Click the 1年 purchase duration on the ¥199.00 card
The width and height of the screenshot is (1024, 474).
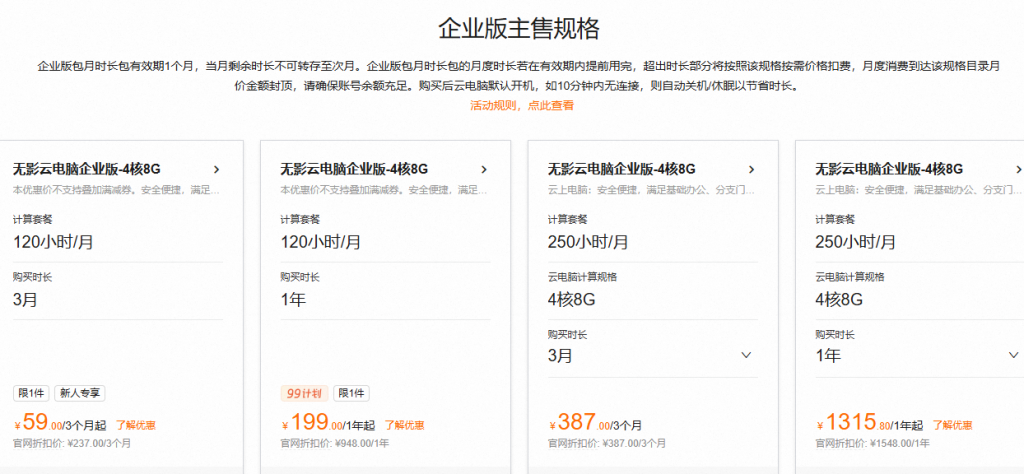pos(293,300)
